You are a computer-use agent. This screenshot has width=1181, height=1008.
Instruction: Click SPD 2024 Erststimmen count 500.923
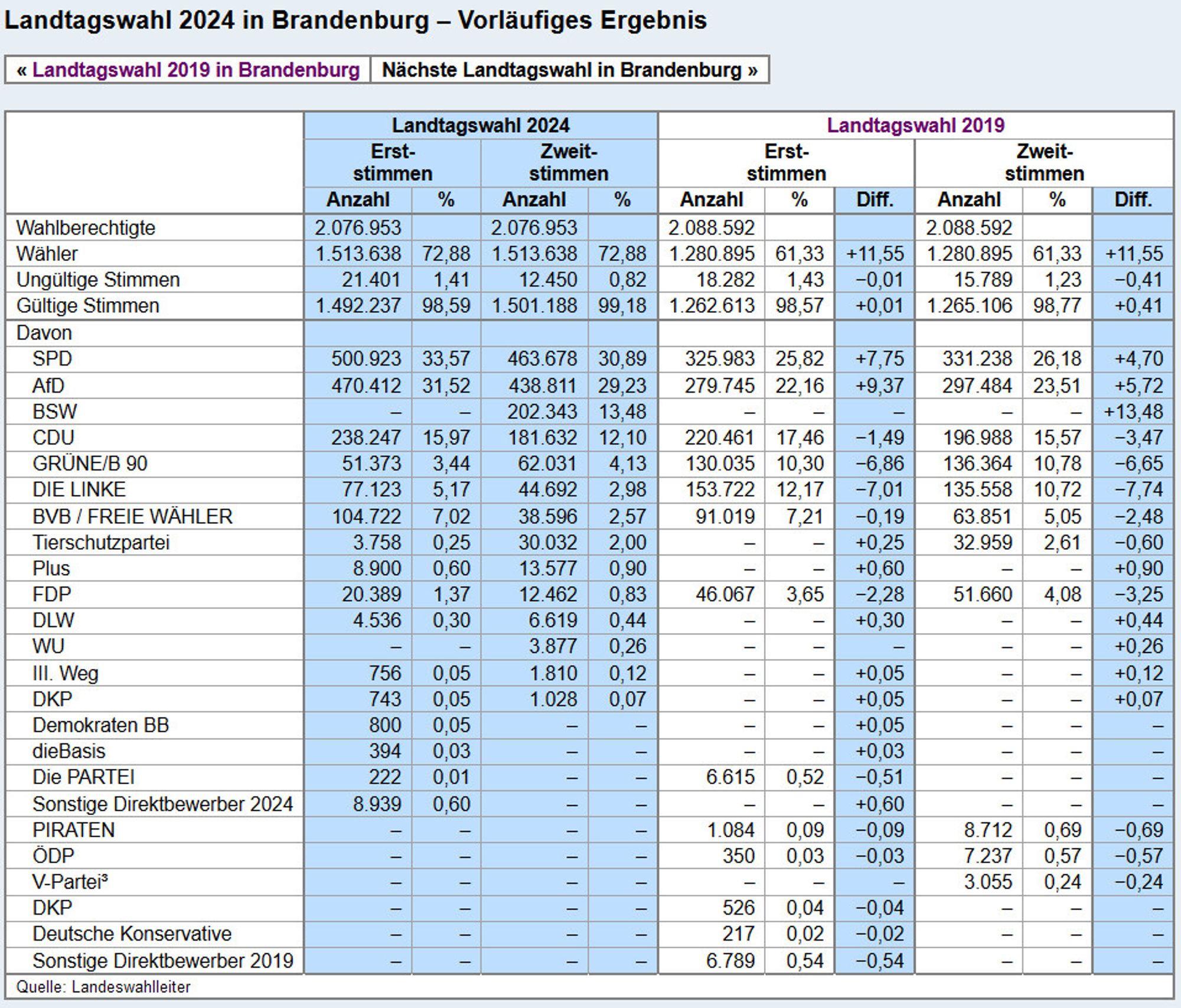pyautogui.click(x=366, y=358)
